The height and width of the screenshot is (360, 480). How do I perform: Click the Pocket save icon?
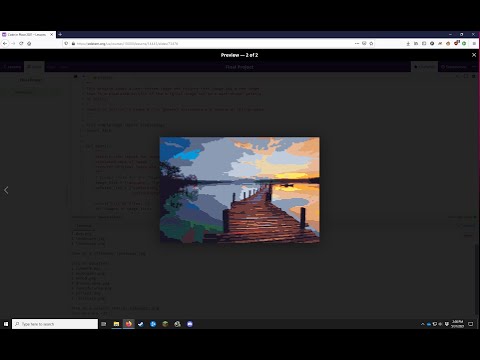pos(364,43)
